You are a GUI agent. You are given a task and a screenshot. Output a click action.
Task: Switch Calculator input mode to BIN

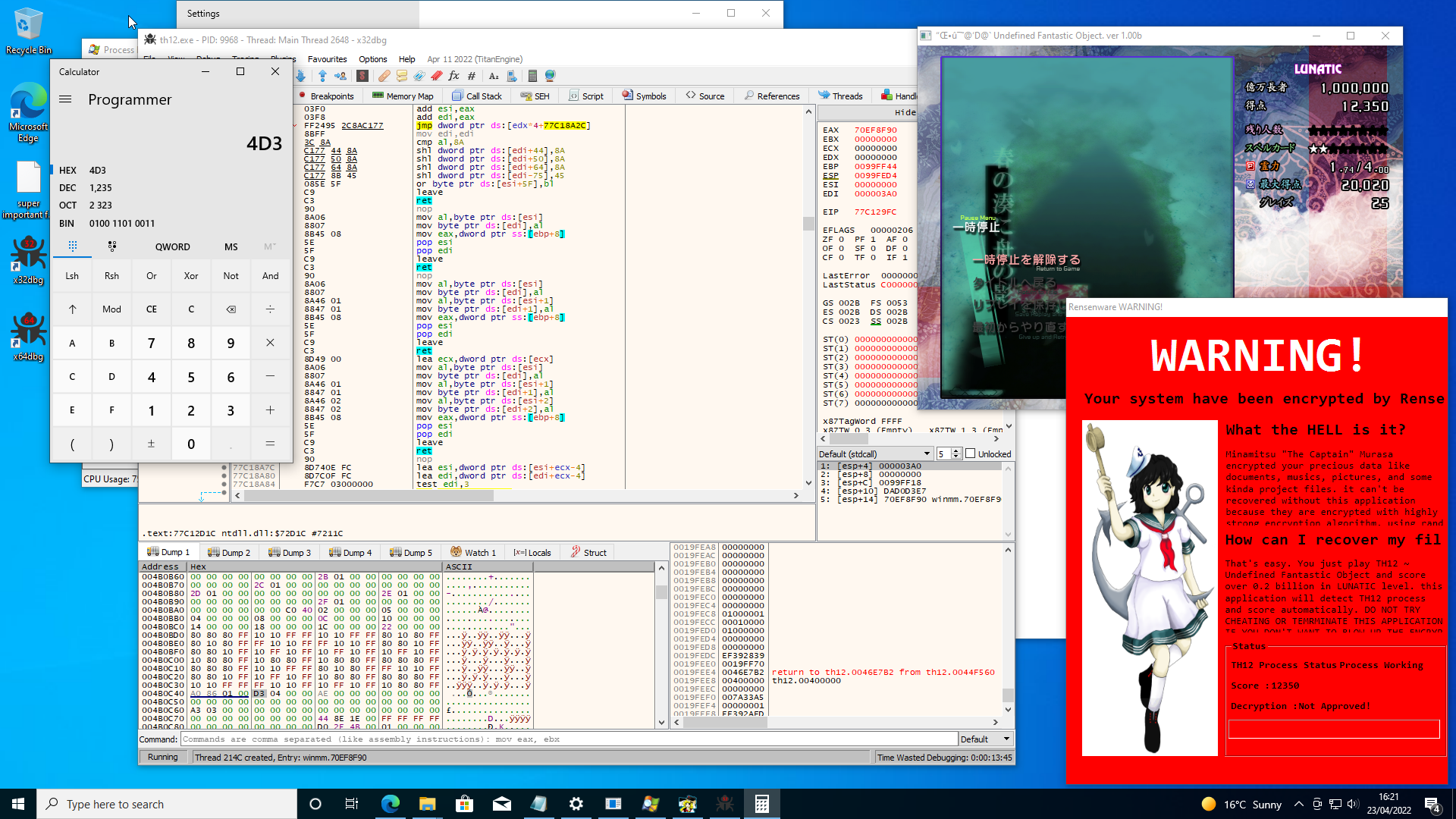click(67, 223)
